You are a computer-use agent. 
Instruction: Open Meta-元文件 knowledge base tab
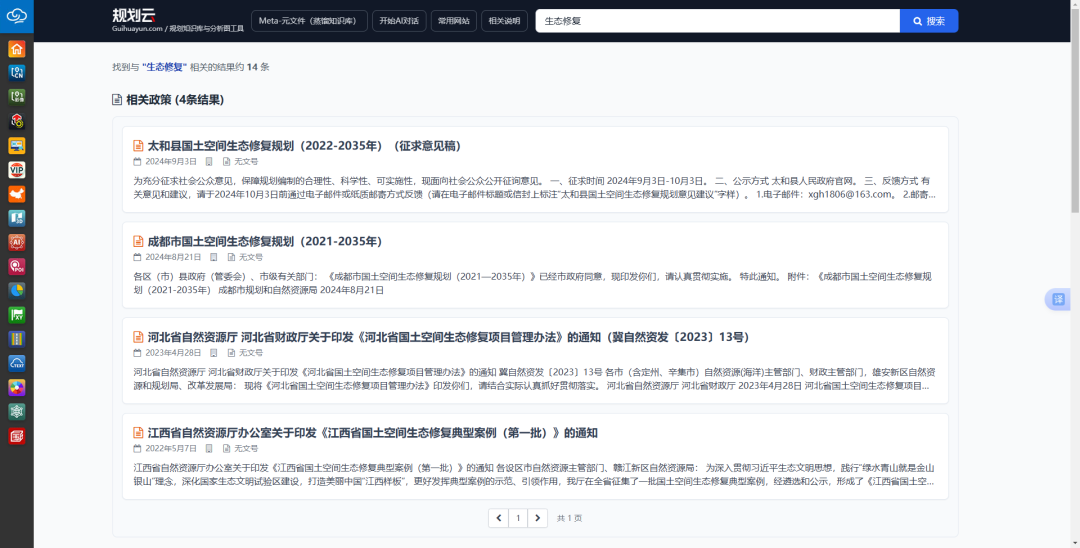click(x=308, y=21)
